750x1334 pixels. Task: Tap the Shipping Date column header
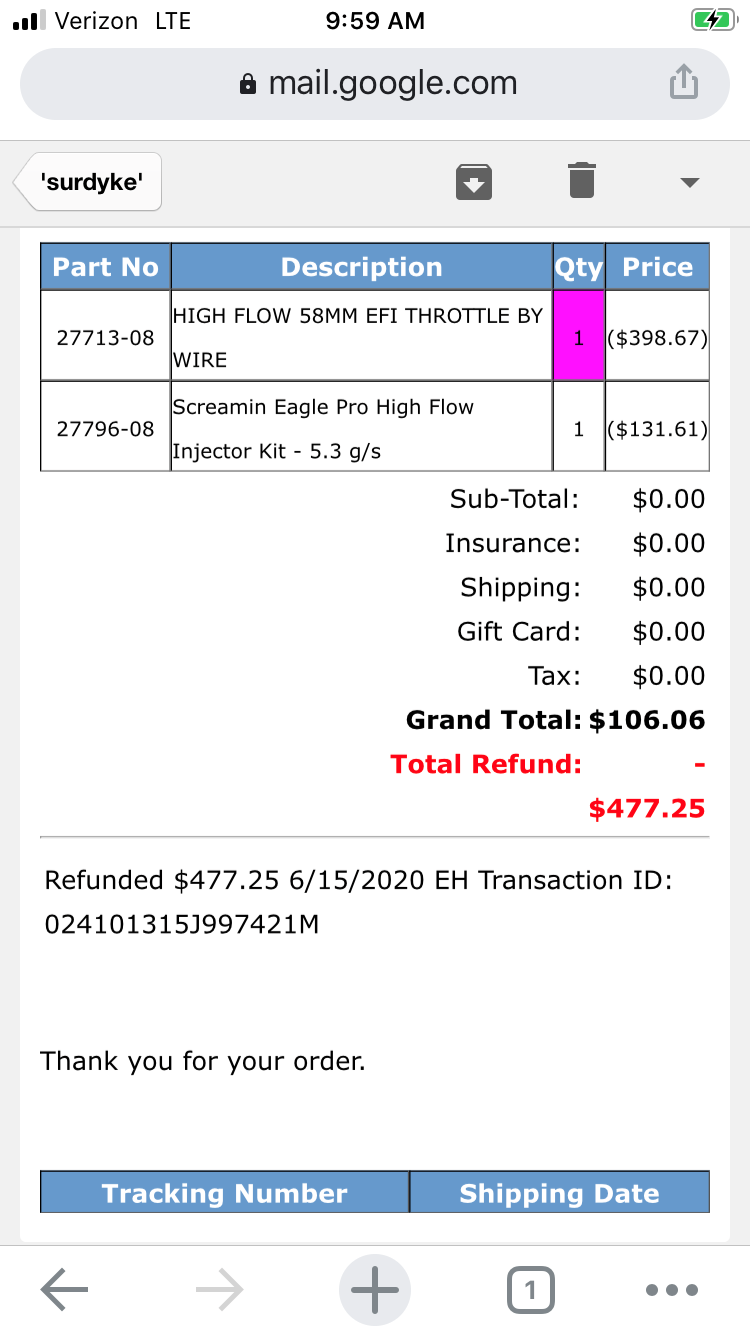pos(559,1193)
